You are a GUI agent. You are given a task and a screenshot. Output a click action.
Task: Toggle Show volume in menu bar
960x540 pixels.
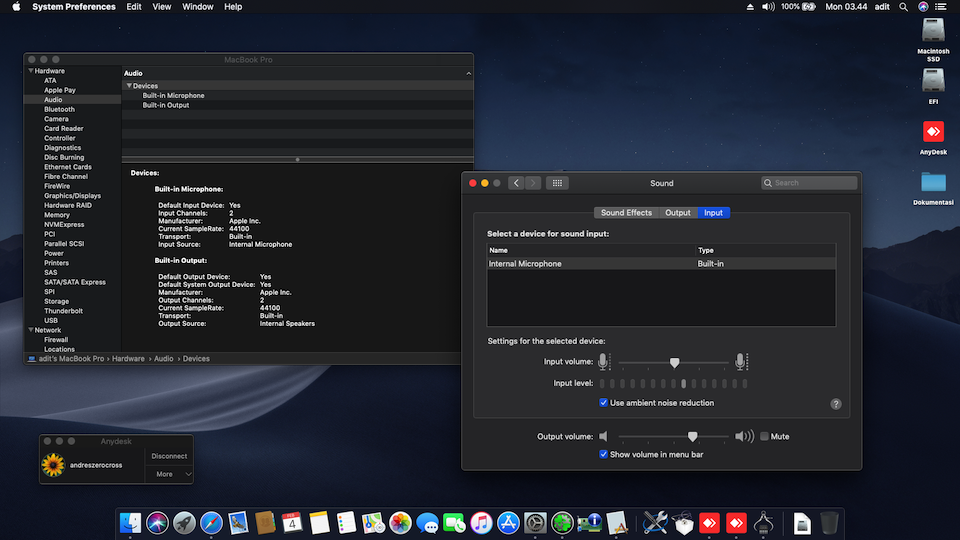[x=603, y=454]
